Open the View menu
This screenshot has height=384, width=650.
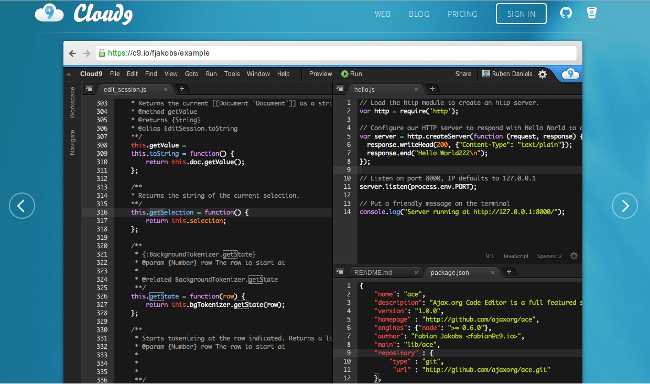click(x=171, y=74)
